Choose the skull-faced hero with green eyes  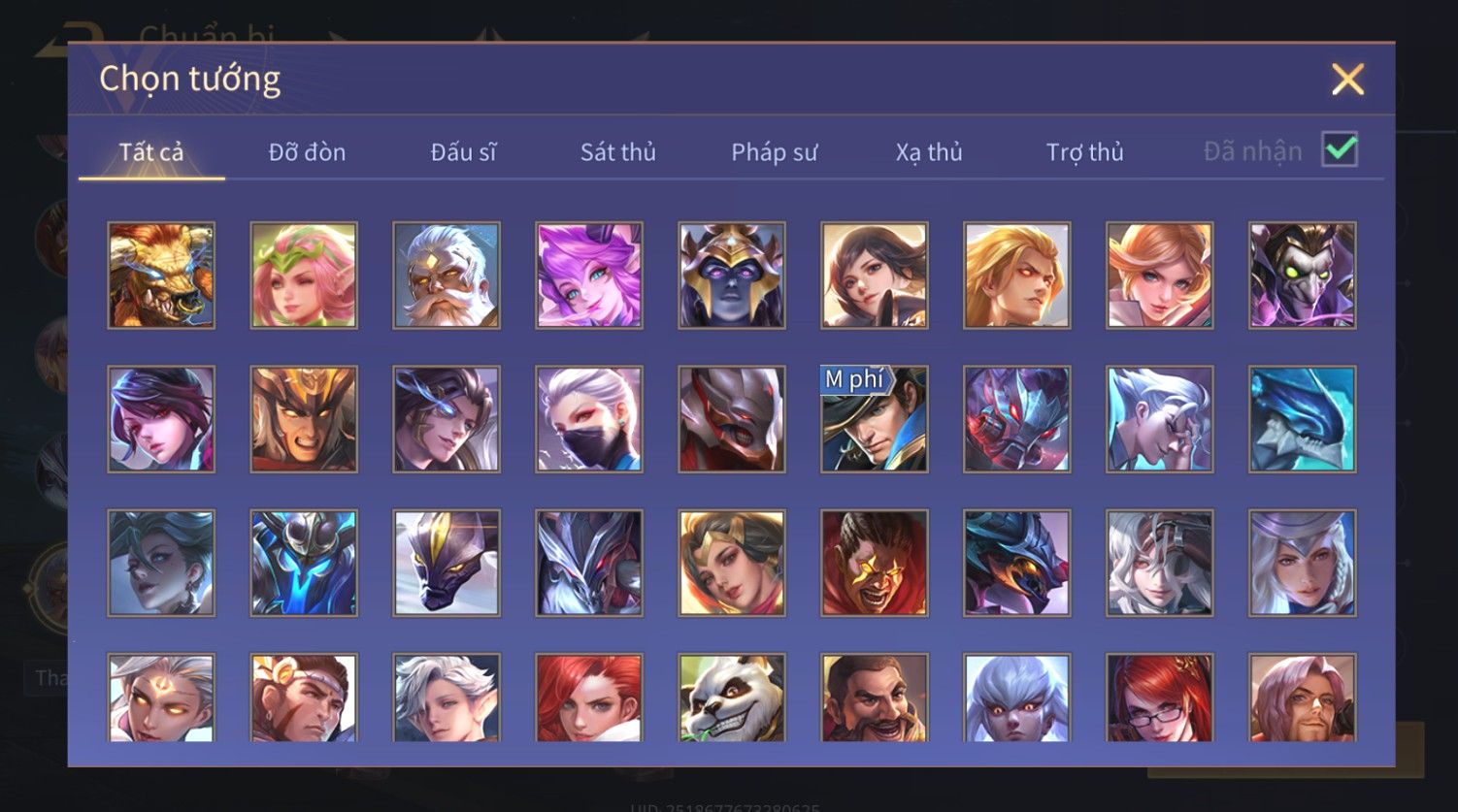[x=1302, y=276]
